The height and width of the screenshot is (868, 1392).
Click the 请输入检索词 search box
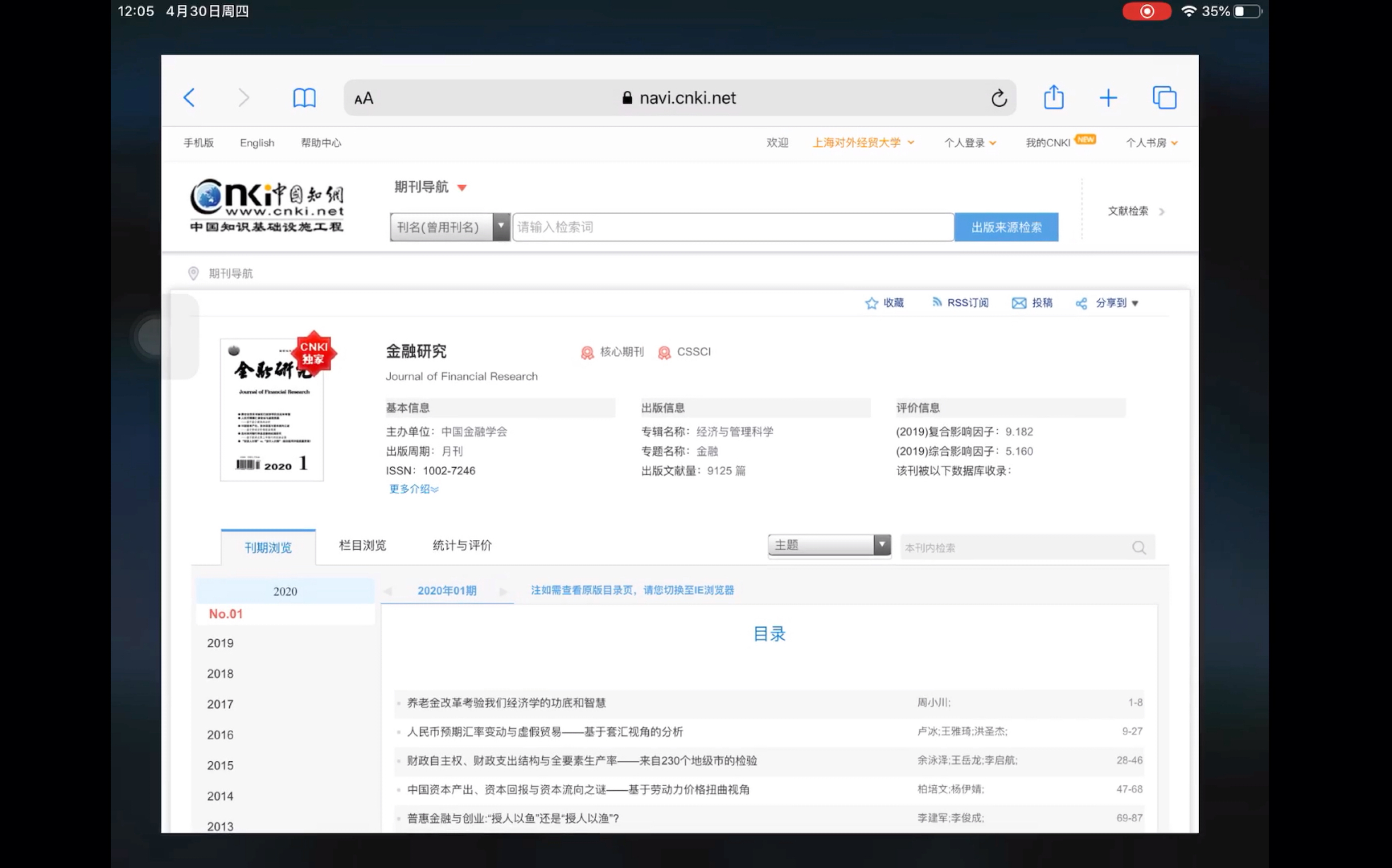click(x=733, y=228)
